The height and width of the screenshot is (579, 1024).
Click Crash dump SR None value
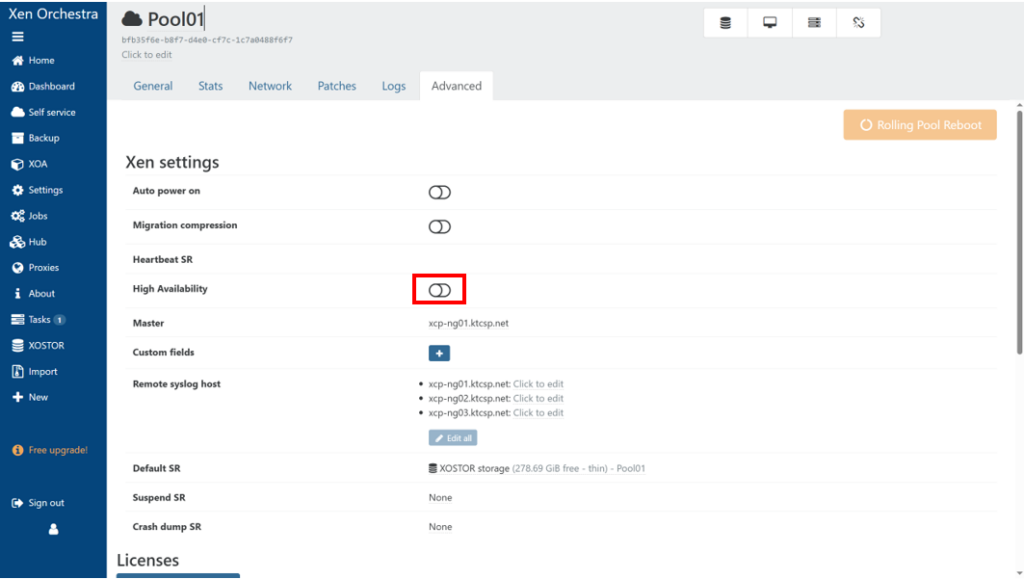pyautogui.click(x=440, y=527)
